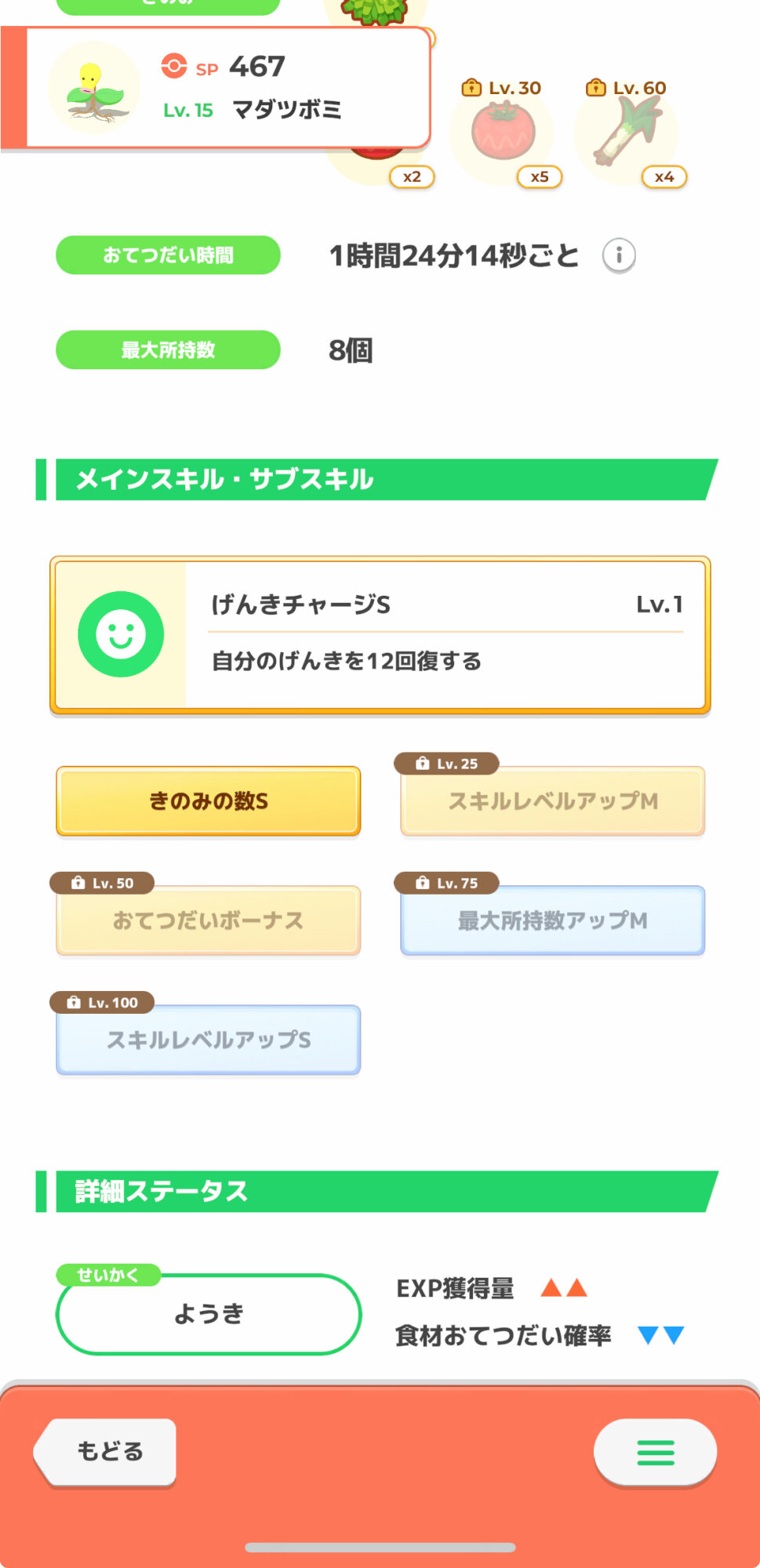The height and width of the screenshot is (1568, 760).
Task: Tap locked おてつだいボーナス sub skill
Action: click(209, 920)
